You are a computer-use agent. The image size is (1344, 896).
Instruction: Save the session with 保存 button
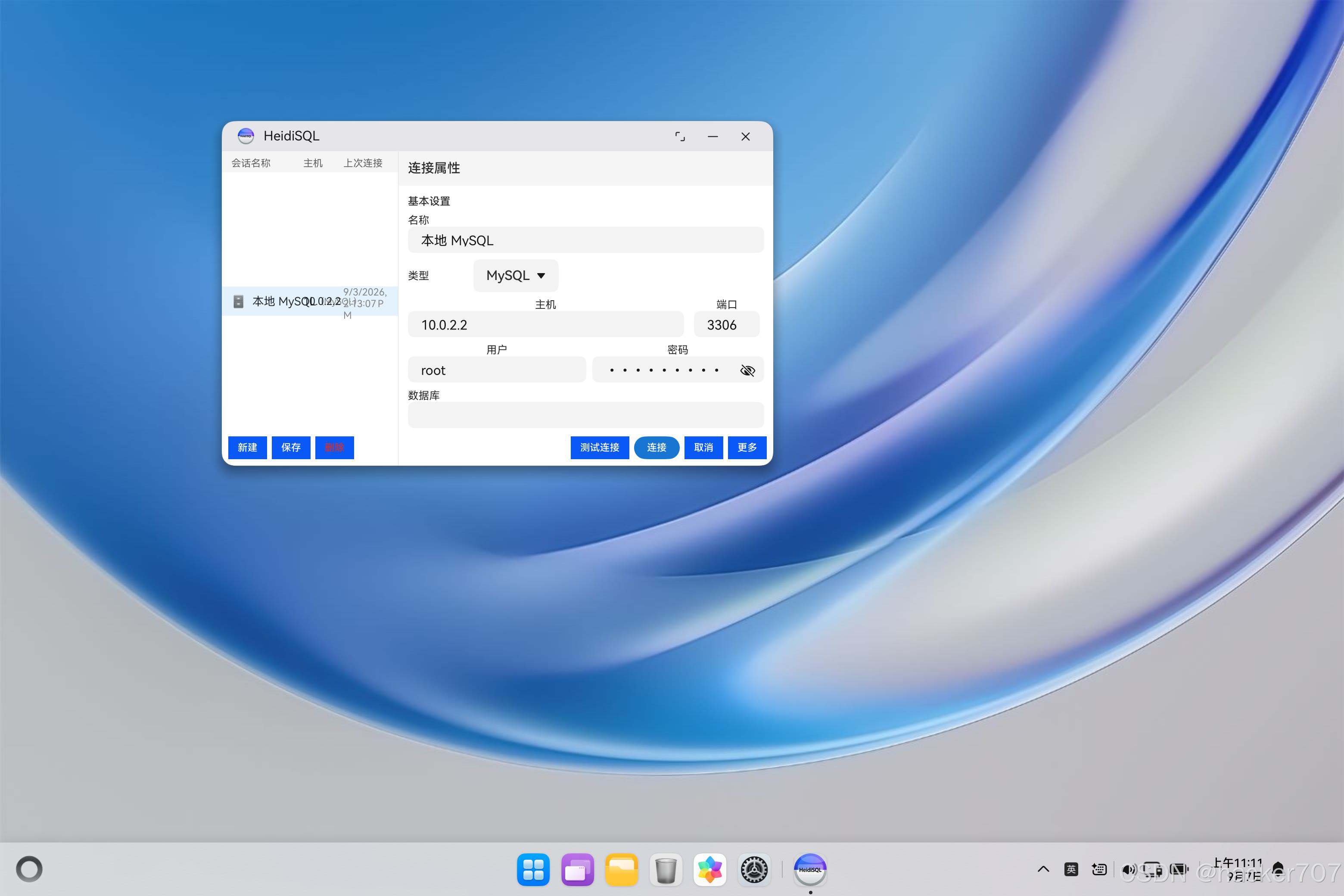point(291,448)
